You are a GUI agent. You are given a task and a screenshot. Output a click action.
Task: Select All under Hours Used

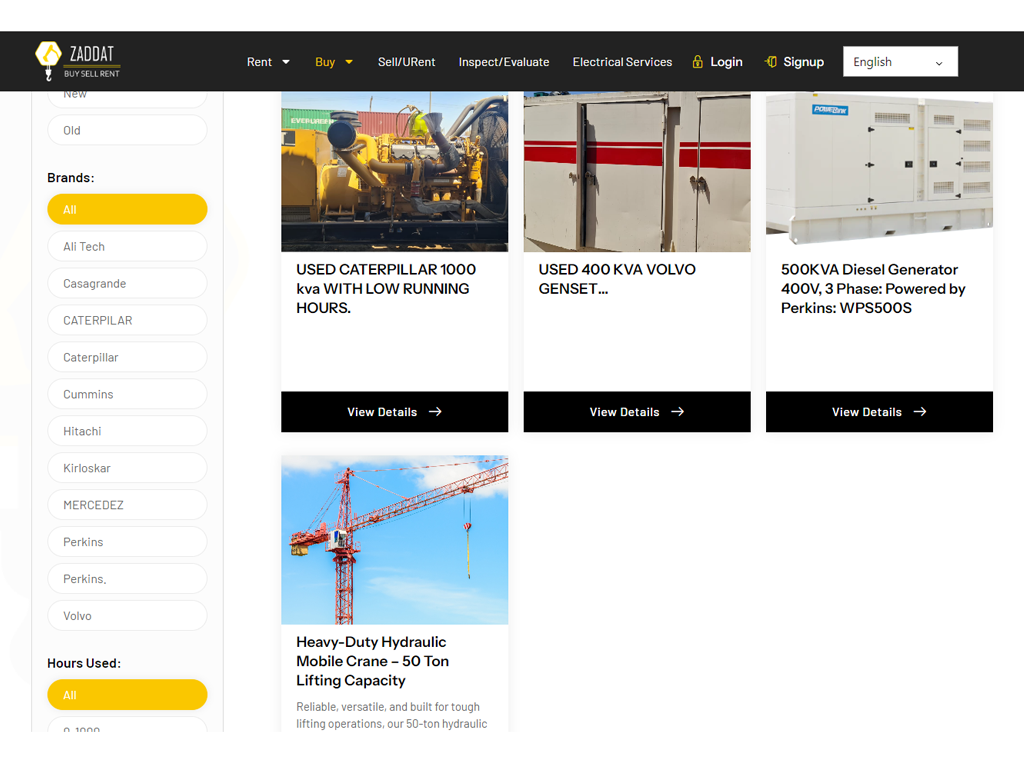(127, 695)
